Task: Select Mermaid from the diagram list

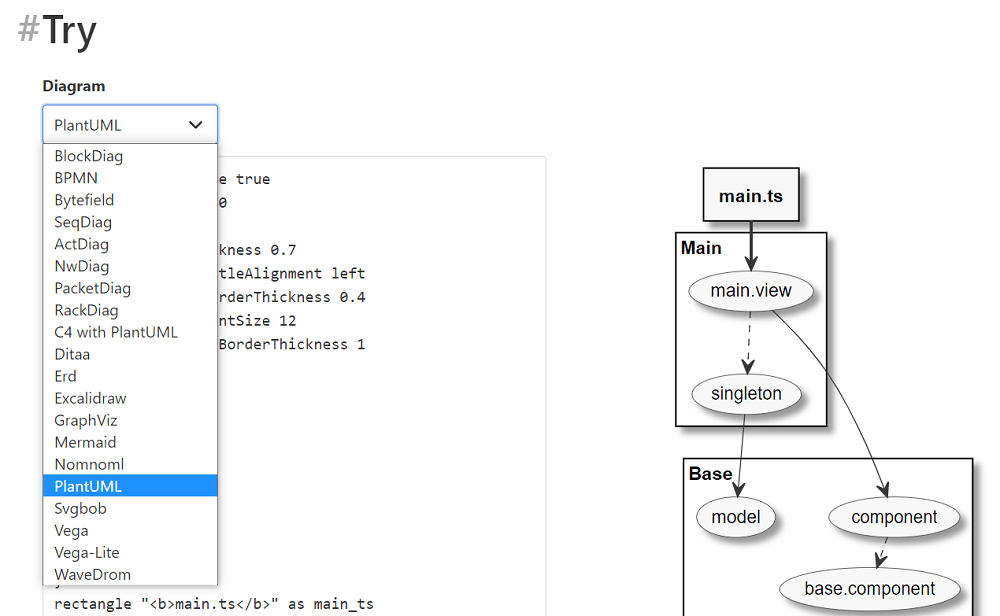Action: click(85, 442)
